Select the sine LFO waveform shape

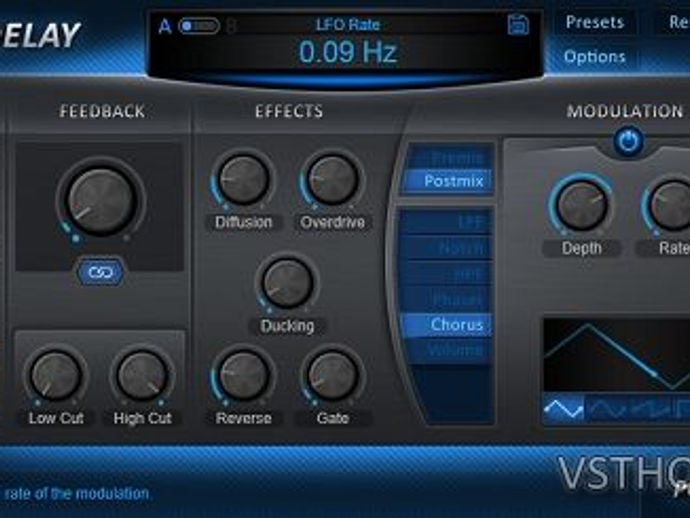[x=607, y=409]
